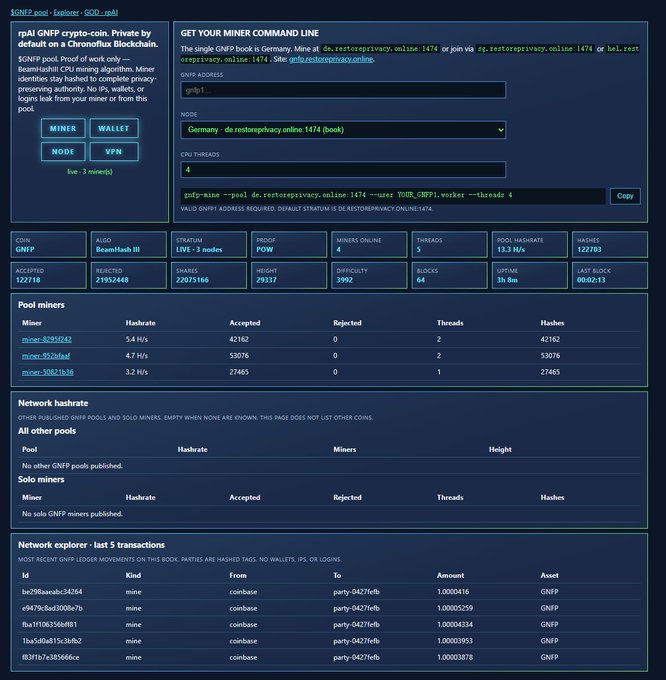Click the generated gnfp-mine command text

[x=348, y=195]
